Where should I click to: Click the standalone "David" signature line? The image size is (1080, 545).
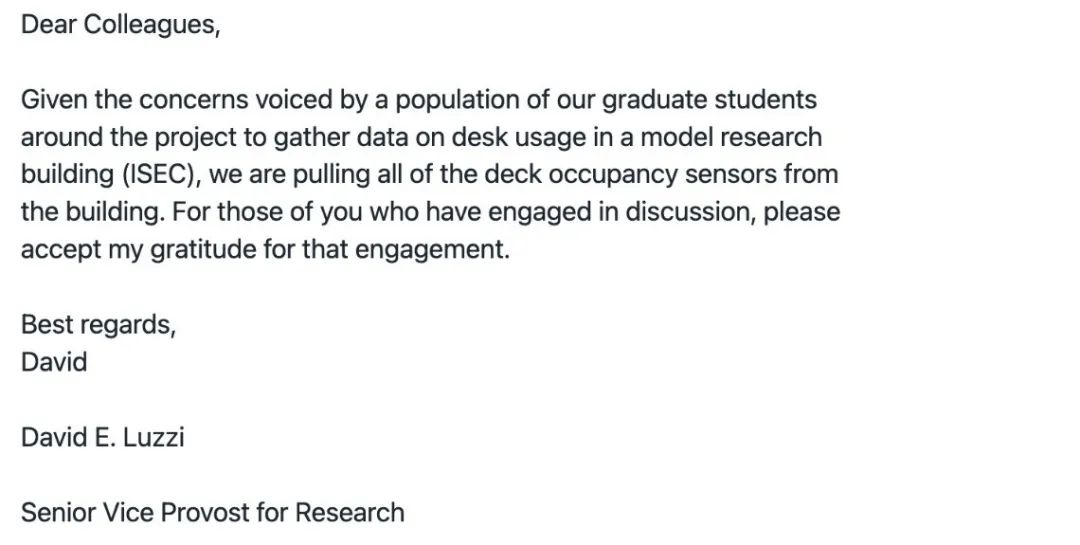[54, 362]
